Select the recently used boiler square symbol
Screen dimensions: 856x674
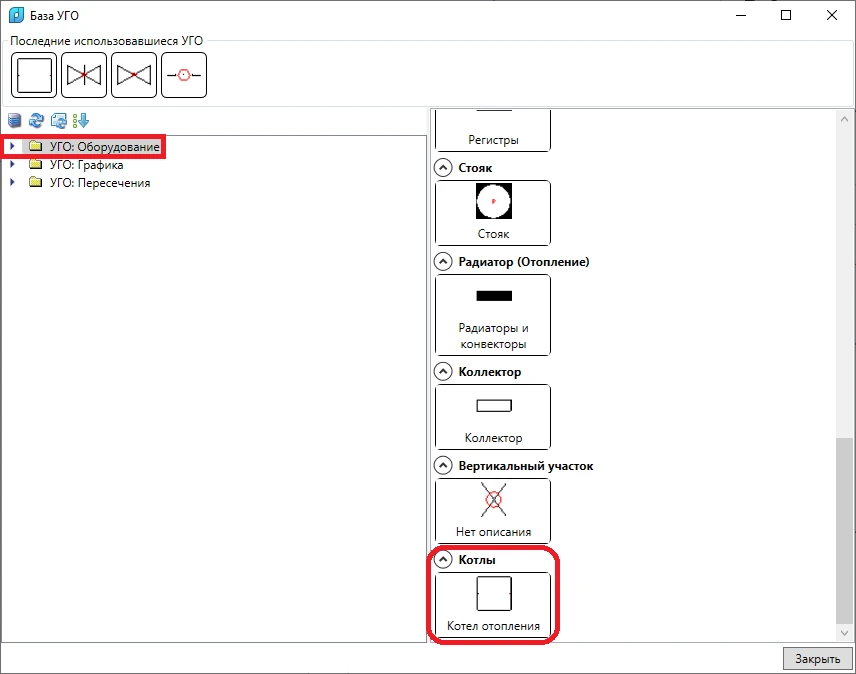click(x=34, y=75)
